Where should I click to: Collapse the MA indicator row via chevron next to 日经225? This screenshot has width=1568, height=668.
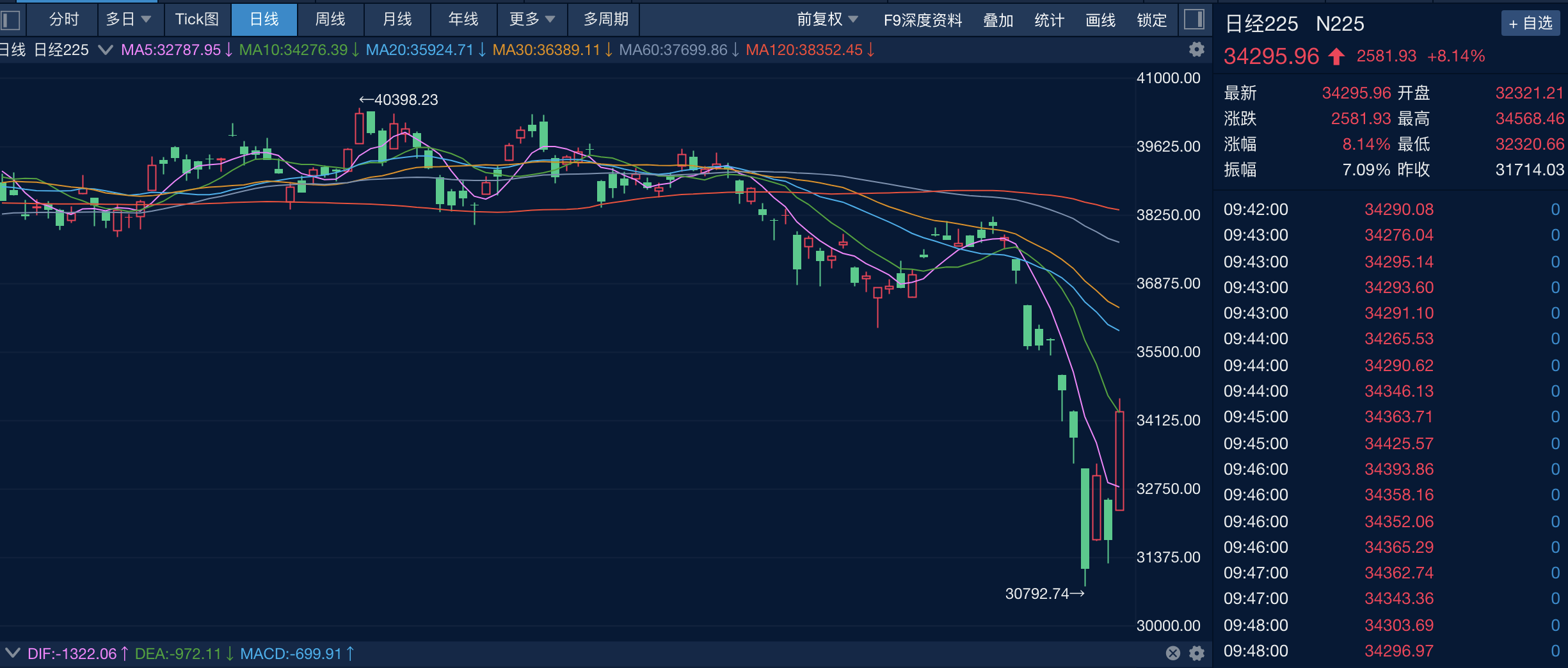tap(106, 49)
